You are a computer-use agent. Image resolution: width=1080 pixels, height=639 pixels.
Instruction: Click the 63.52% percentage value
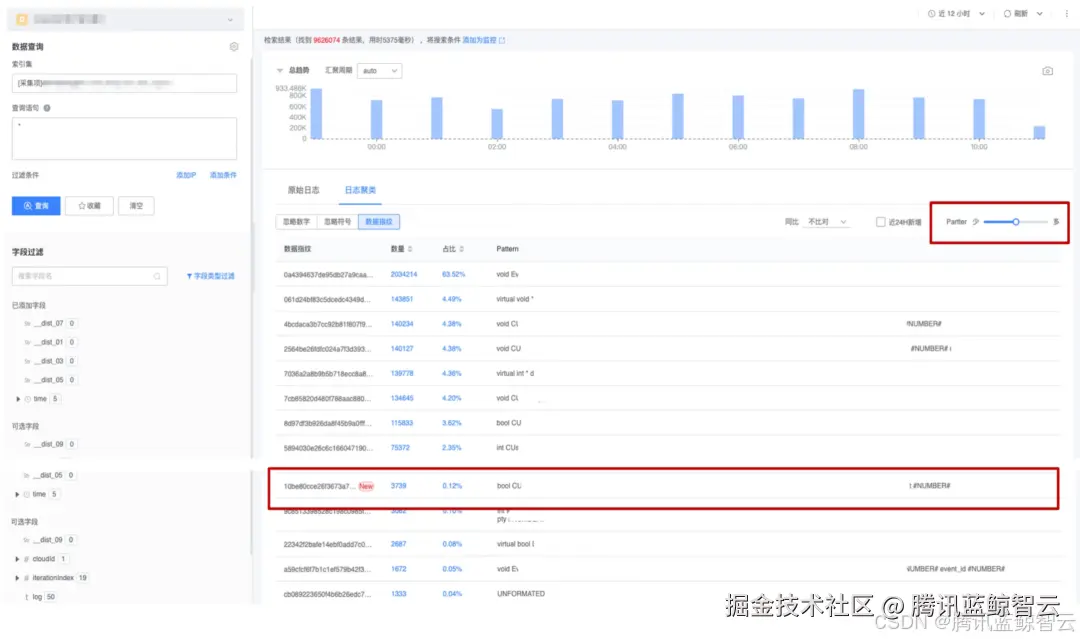pyautogui.click(x=453, y=275)
